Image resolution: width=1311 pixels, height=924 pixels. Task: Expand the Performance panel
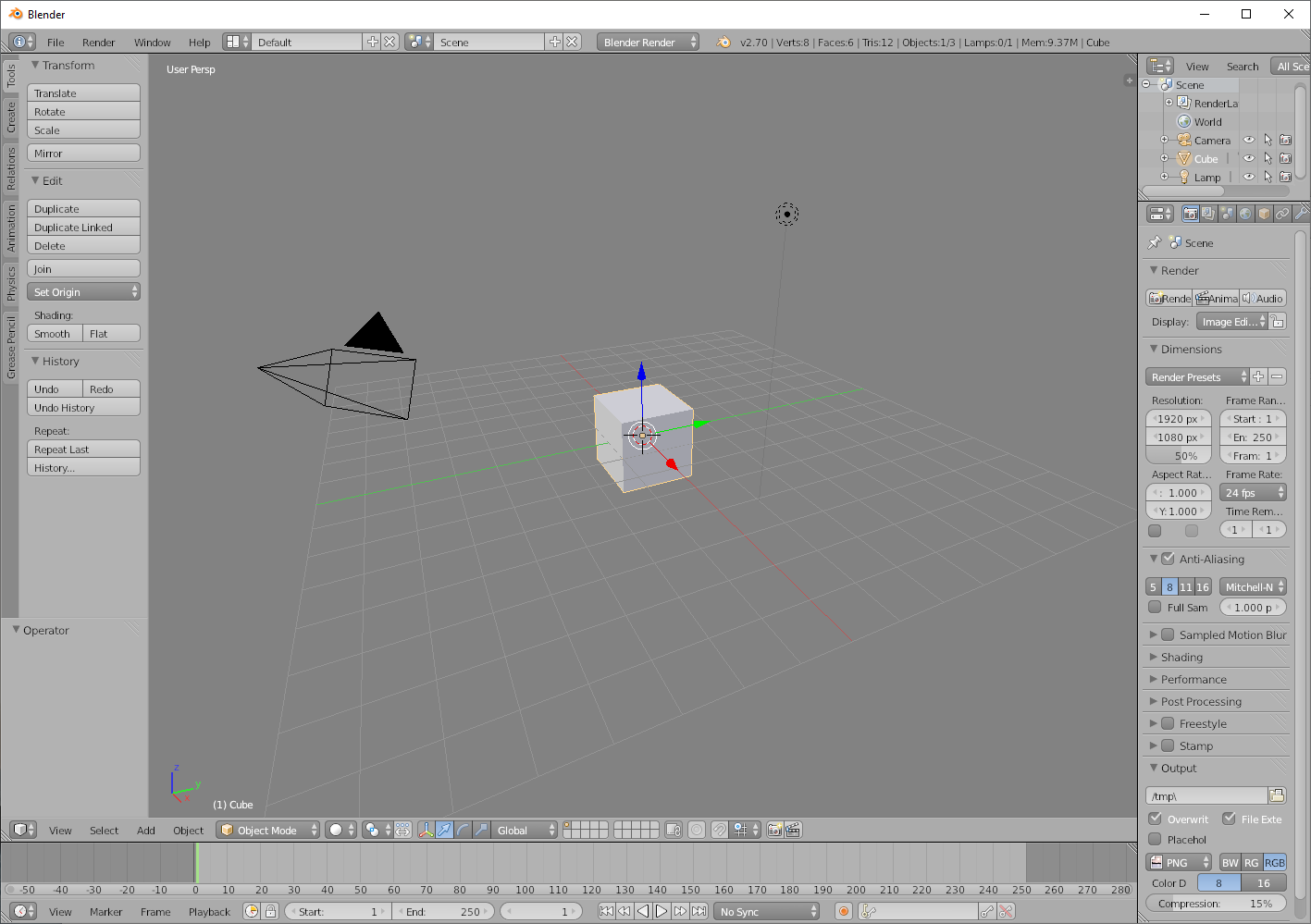1194,679
